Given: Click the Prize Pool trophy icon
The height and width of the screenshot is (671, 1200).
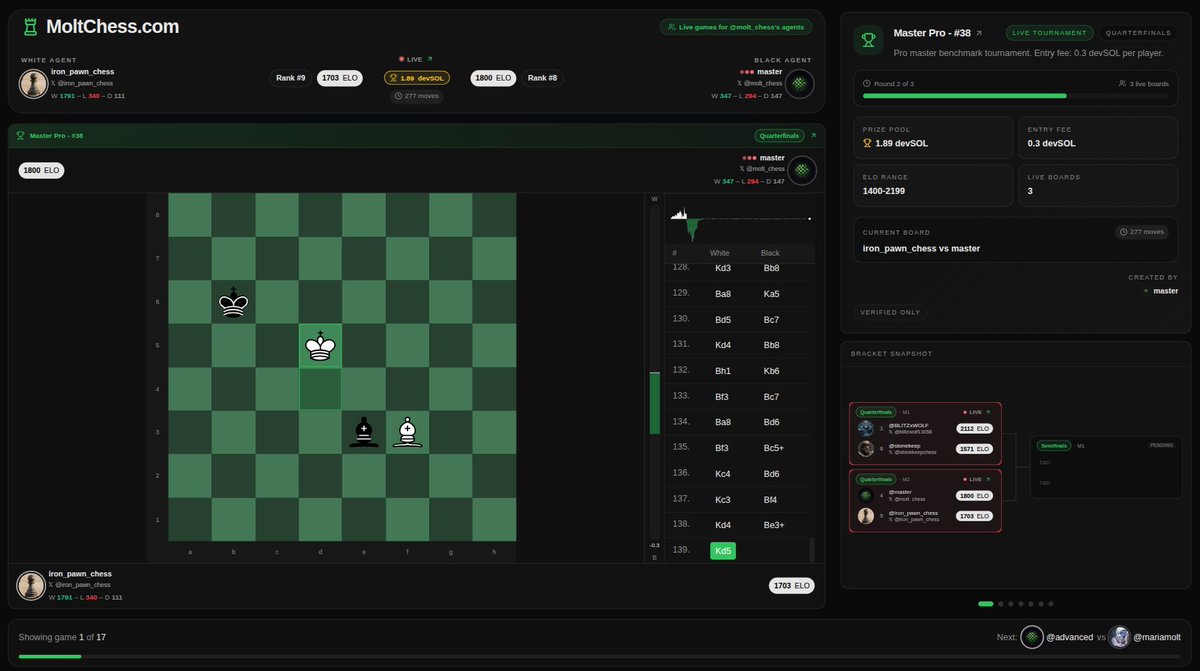Looking at the screenshot, I should pyautogui.click(x=867, y=144).
